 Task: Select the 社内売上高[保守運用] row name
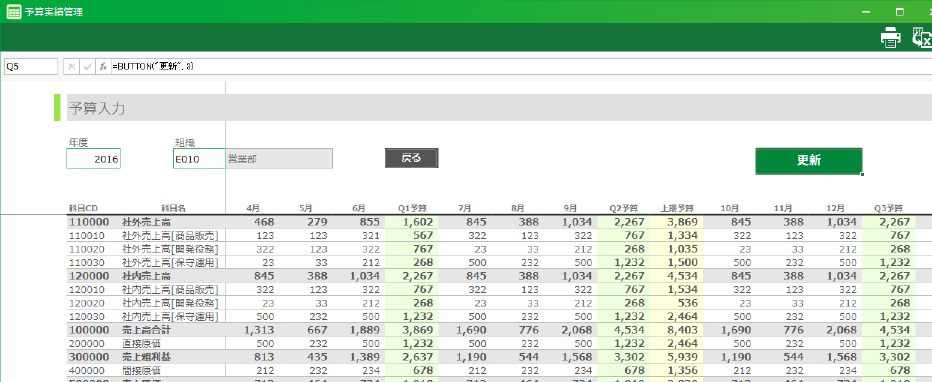tap(170, 316)
